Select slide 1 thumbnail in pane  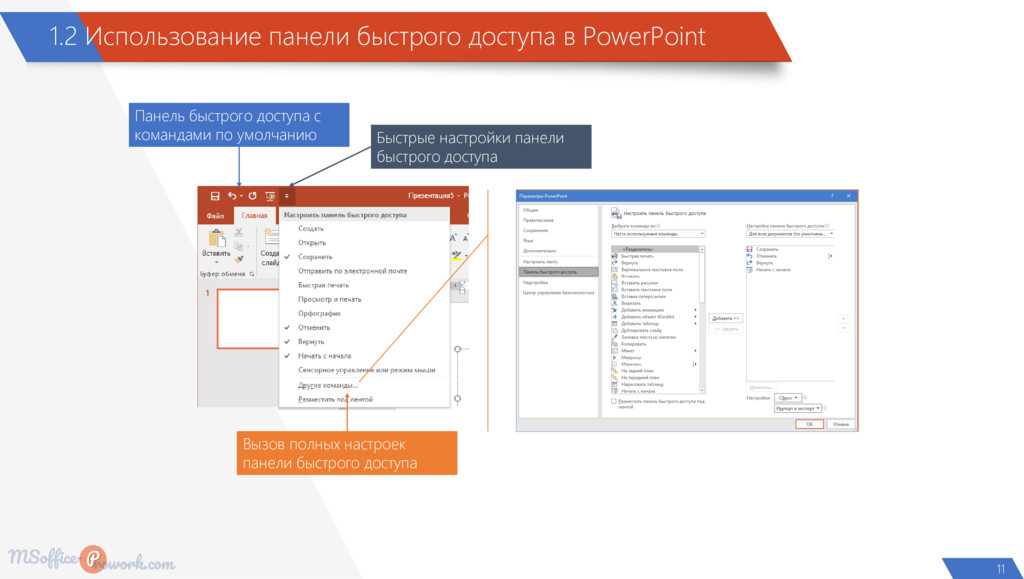pyautogui.click(x=248, y=319)
